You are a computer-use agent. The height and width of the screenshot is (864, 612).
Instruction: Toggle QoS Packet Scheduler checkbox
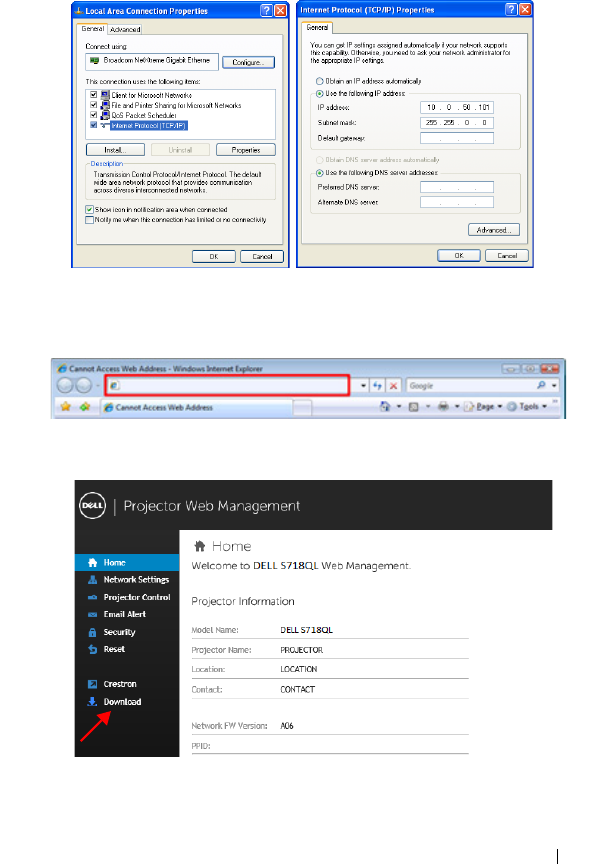(x=94, y=115)
